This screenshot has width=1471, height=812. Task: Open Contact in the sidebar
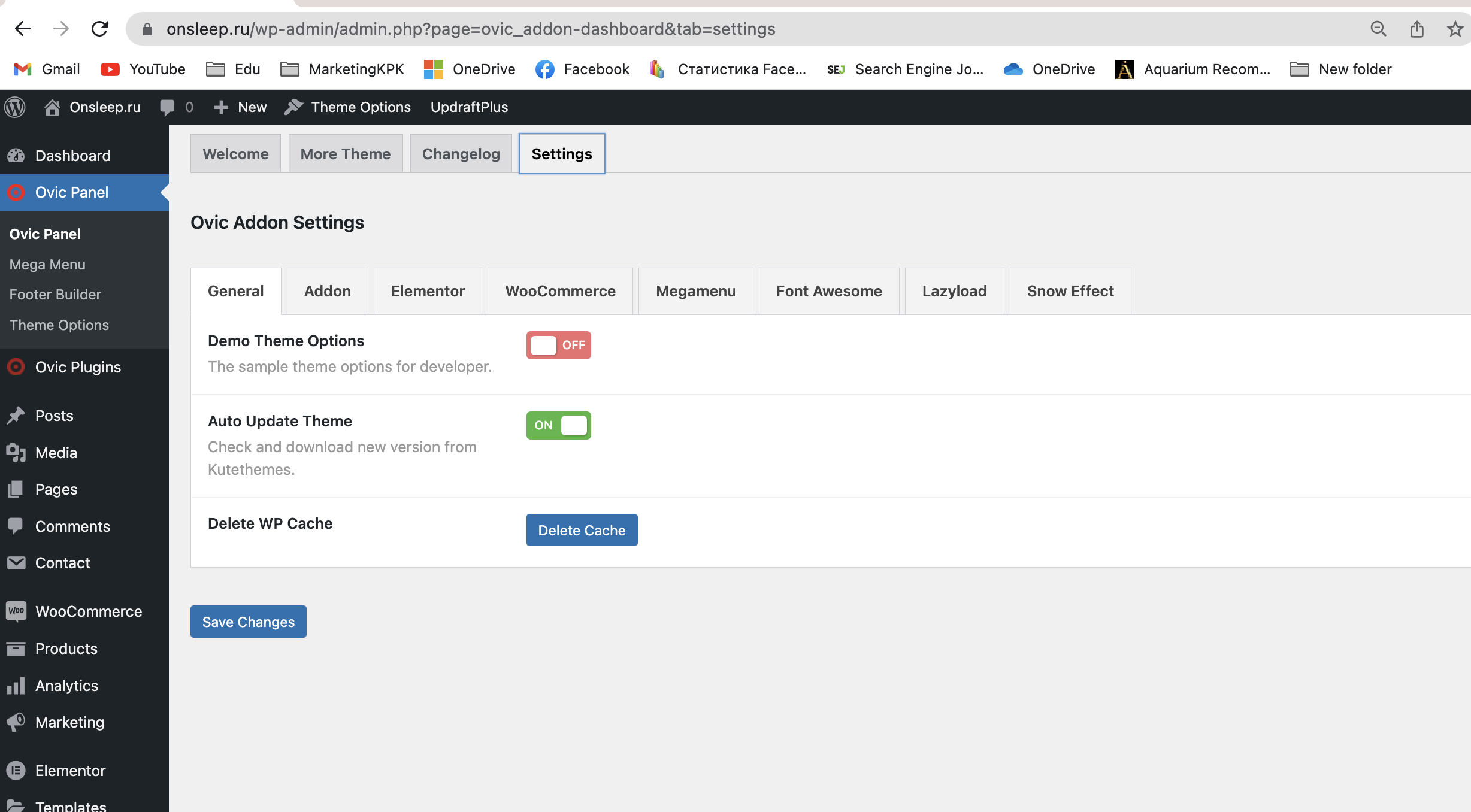84,563
